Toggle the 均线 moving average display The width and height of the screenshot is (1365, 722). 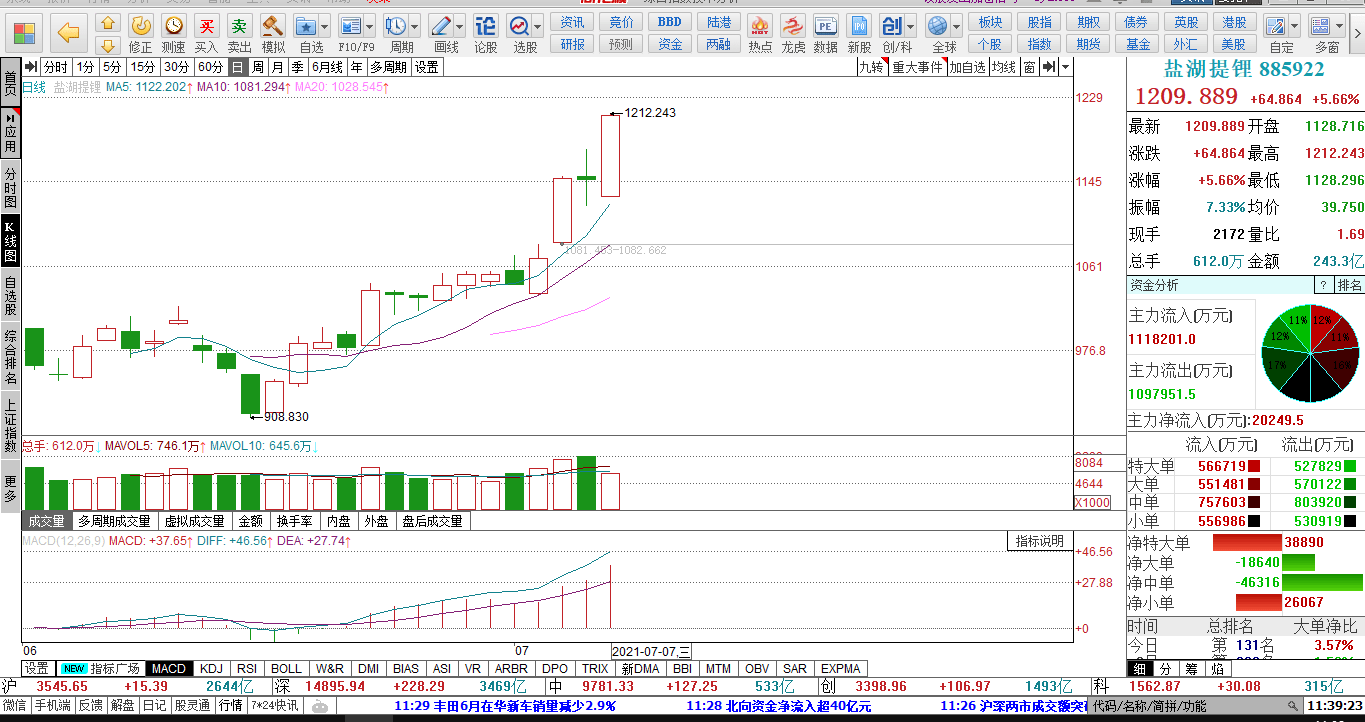point(1003,67)
